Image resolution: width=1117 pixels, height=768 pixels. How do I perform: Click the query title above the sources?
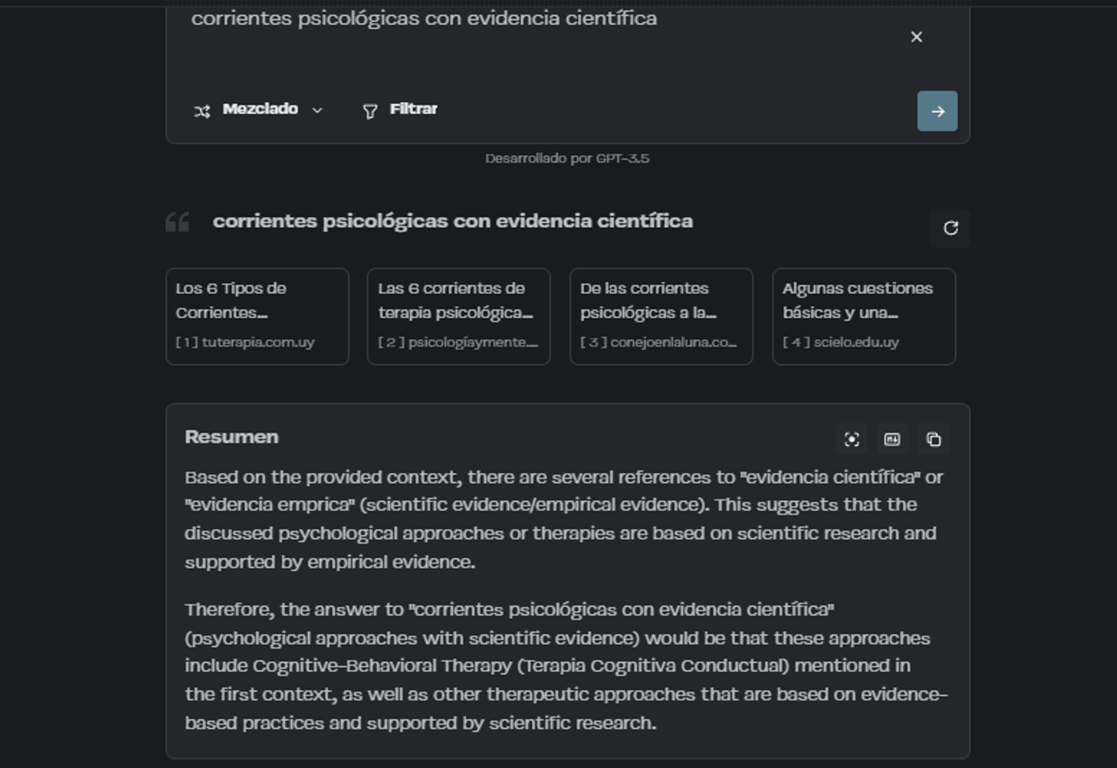tap(452, 221)
